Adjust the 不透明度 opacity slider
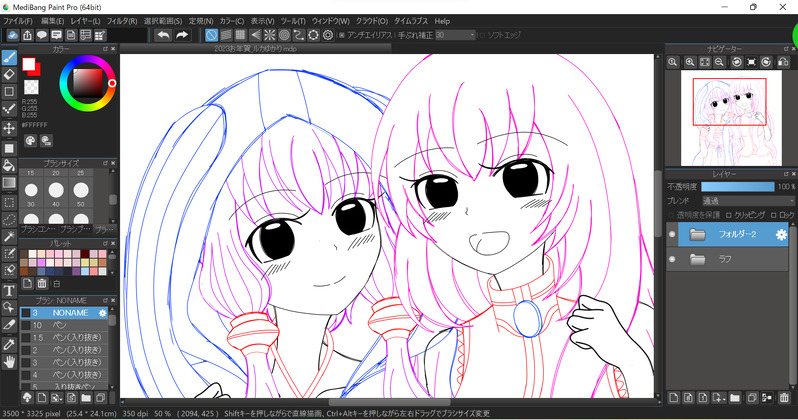Screen dimensions: 798x420 tap(737, 187)
